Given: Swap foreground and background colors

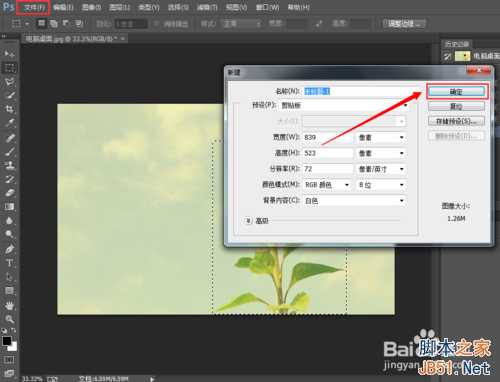Looking at the screenshot, I should pos(13,331).
